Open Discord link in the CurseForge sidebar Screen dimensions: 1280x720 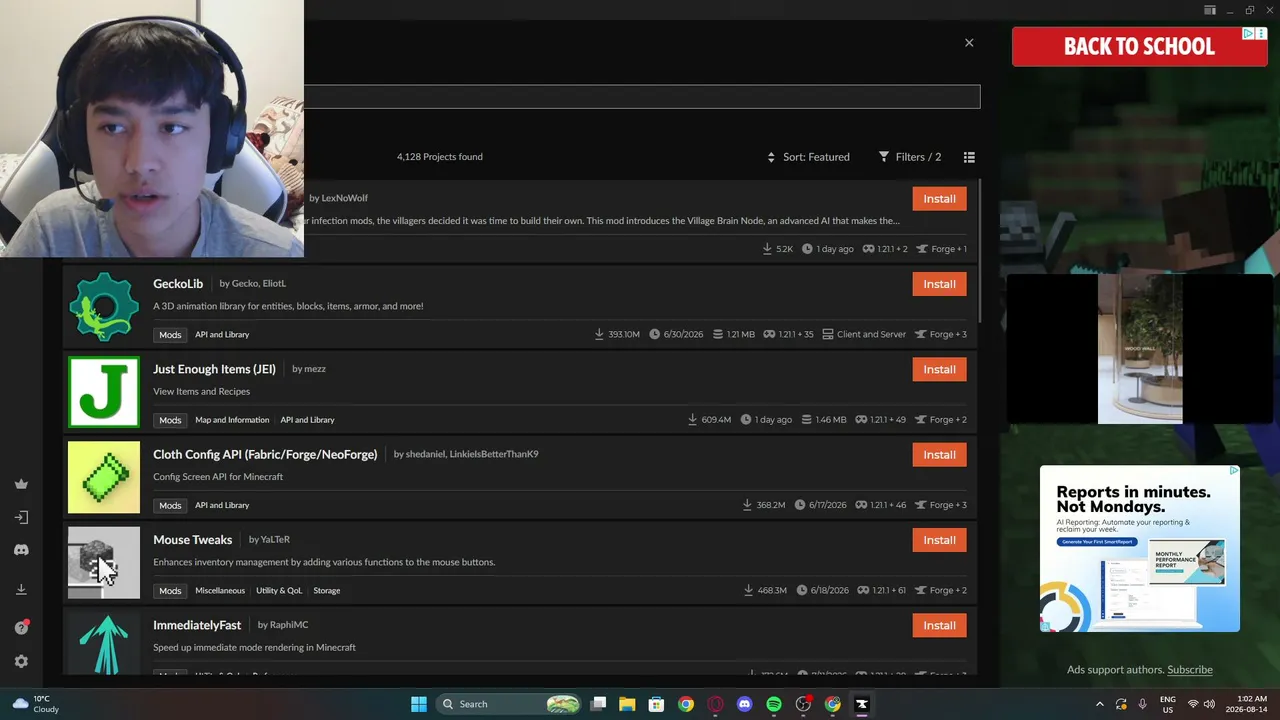(21, 550)
